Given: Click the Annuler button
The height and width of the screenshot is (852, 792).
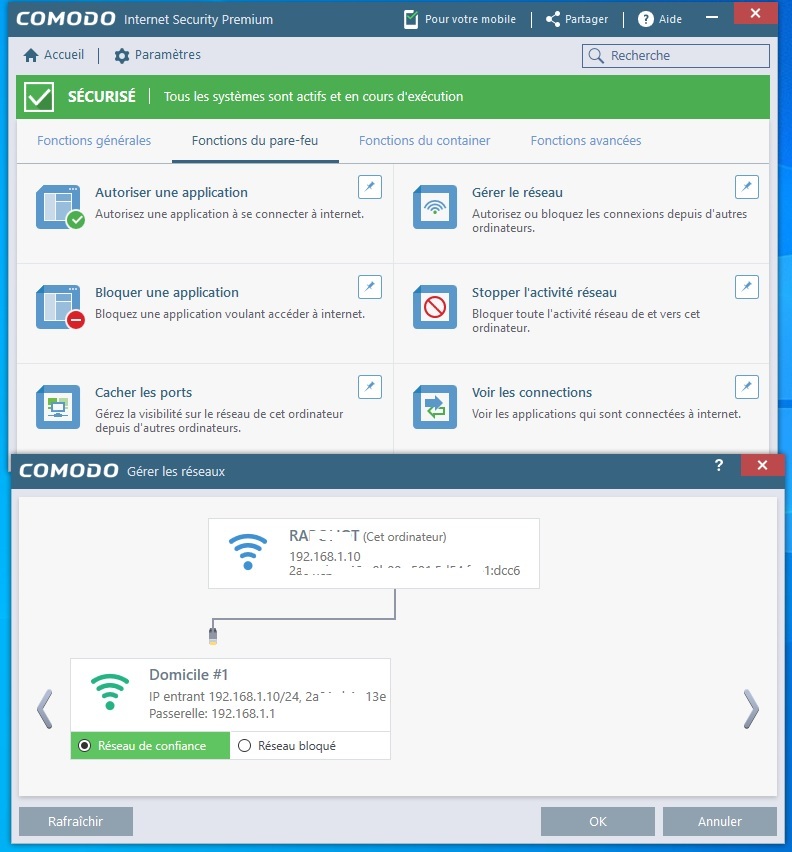Looking at the screenshot, I should coord(719,821).
